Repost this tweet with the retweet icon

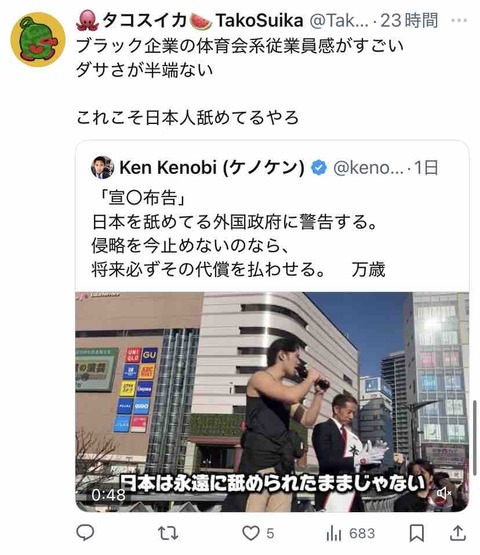pos(167,533)
